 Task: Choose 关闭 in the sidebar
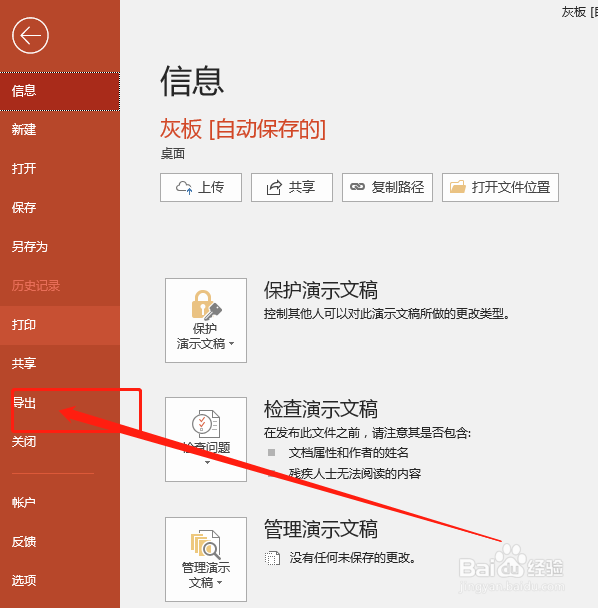60,442
